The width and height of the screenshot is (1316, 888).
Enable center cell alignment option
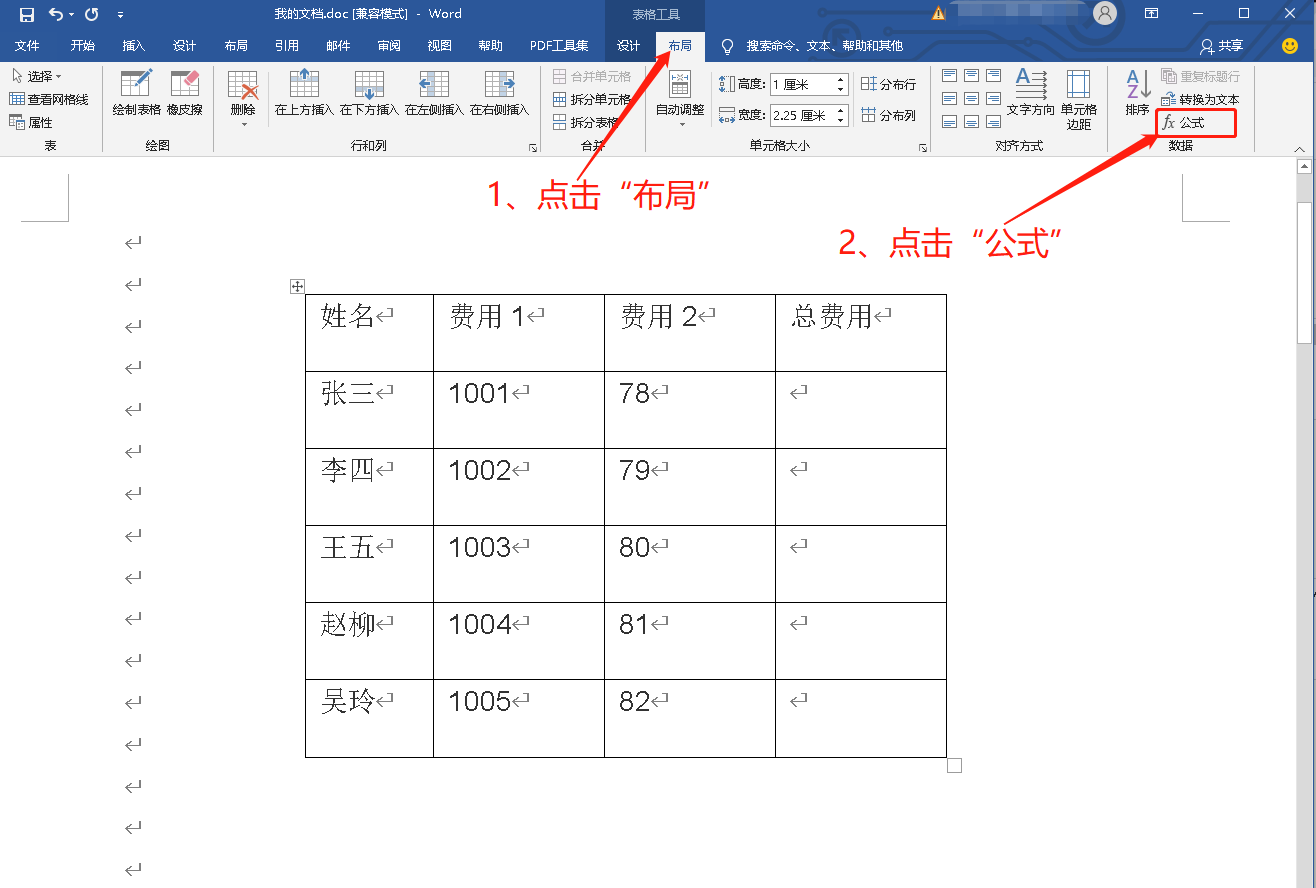970,97
